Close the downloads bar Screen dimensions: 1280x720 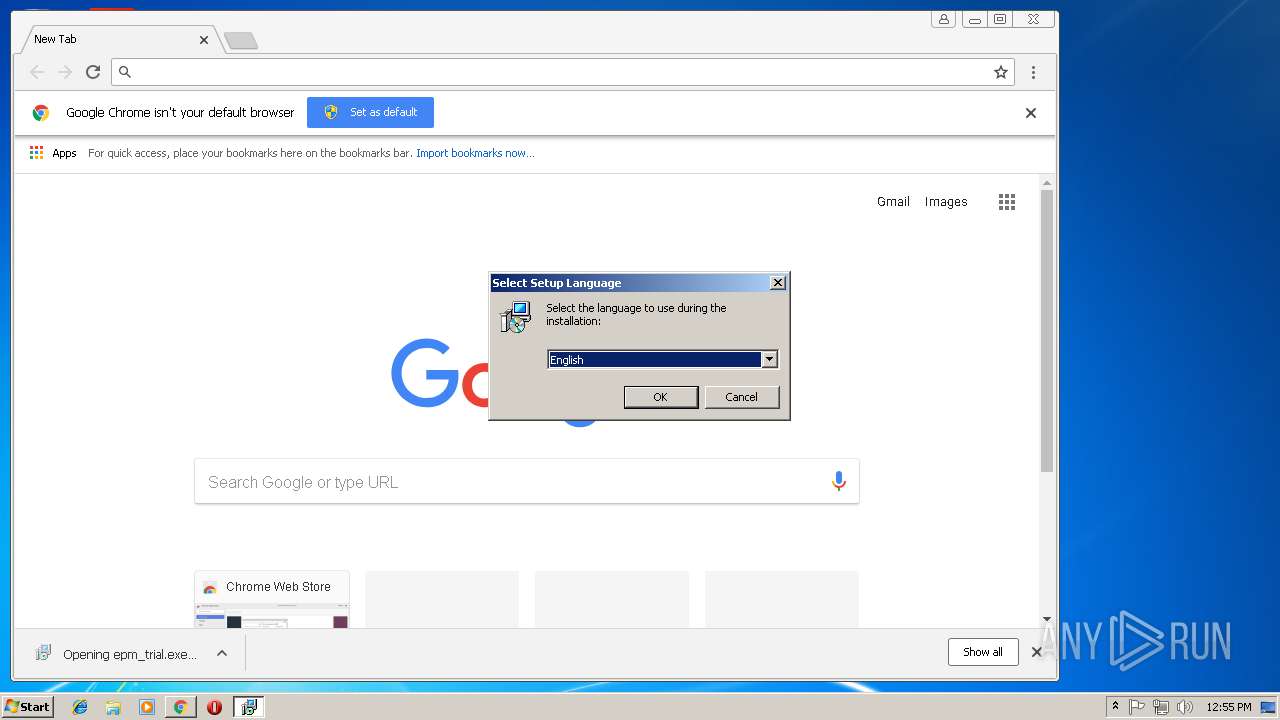coord(1037,652)
